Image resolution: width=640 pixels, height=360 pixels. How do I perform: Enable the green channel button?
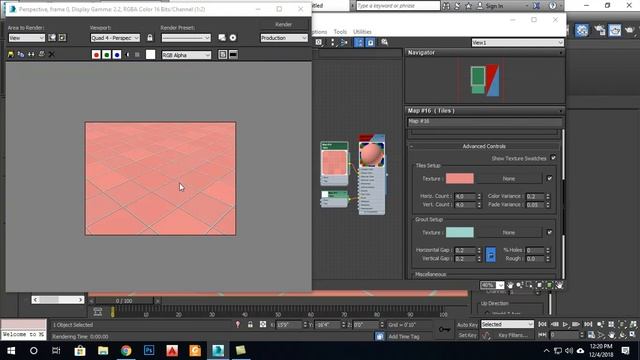[x=107, y=55]
